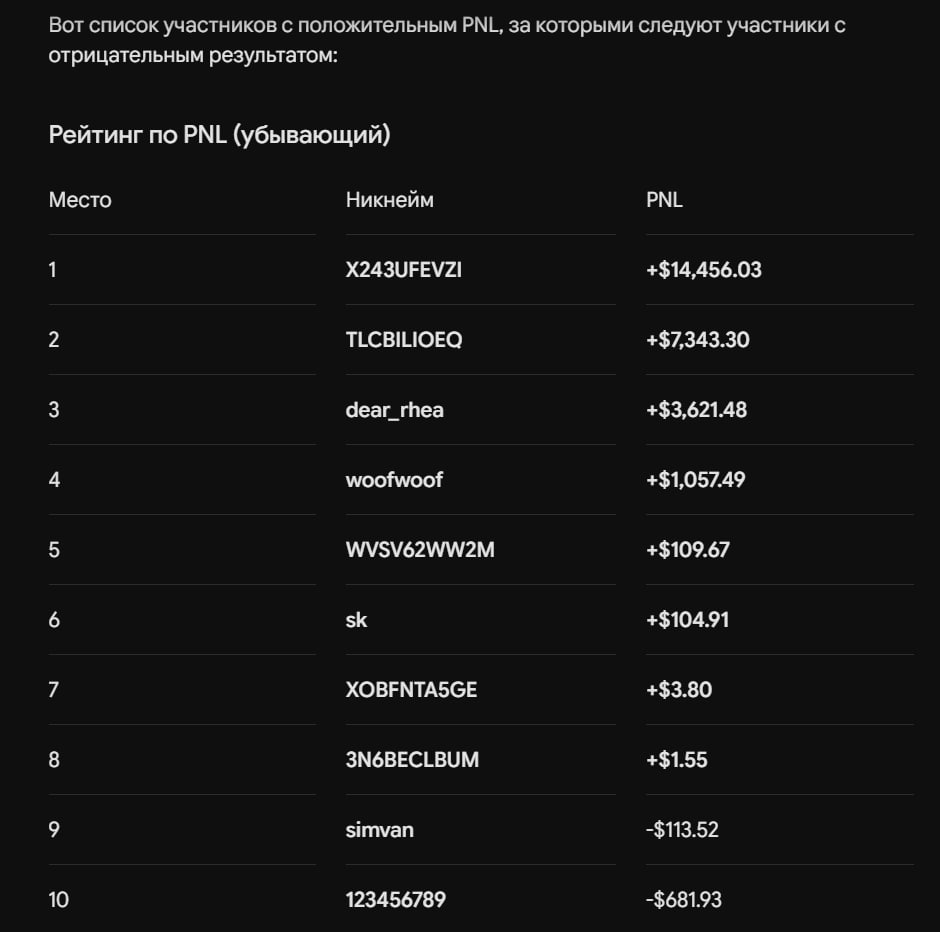Select nickname X243UFEVZI in first row
This screenshot has width=940, height=932.
403,270
